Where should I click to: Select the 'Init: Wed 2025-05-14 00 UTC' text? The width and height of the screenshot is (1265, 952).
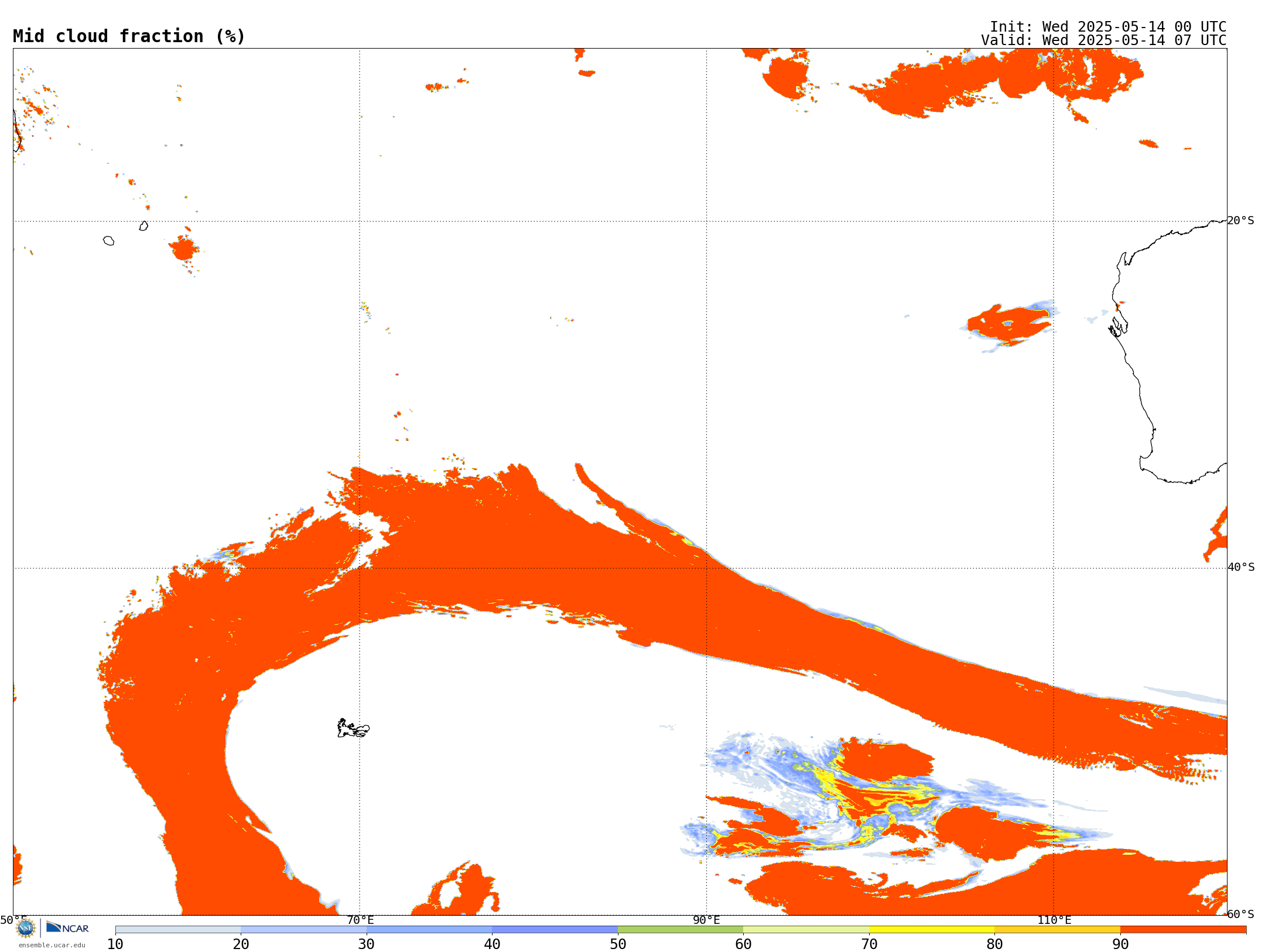pyautogui.click(x=1108, y=27)
